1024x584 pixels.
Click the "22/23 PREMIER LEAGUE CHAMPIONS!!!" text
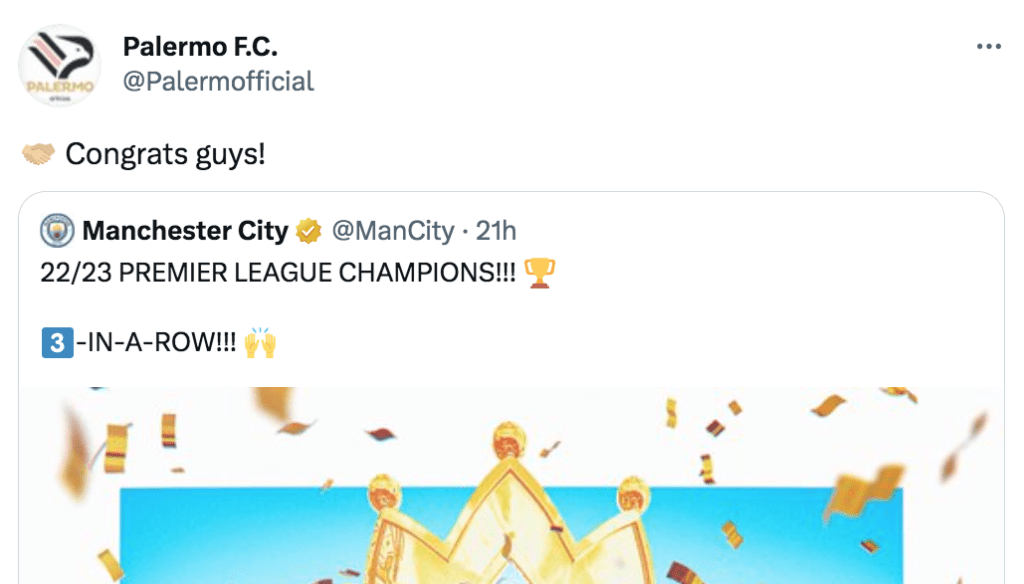click(278, 273)
